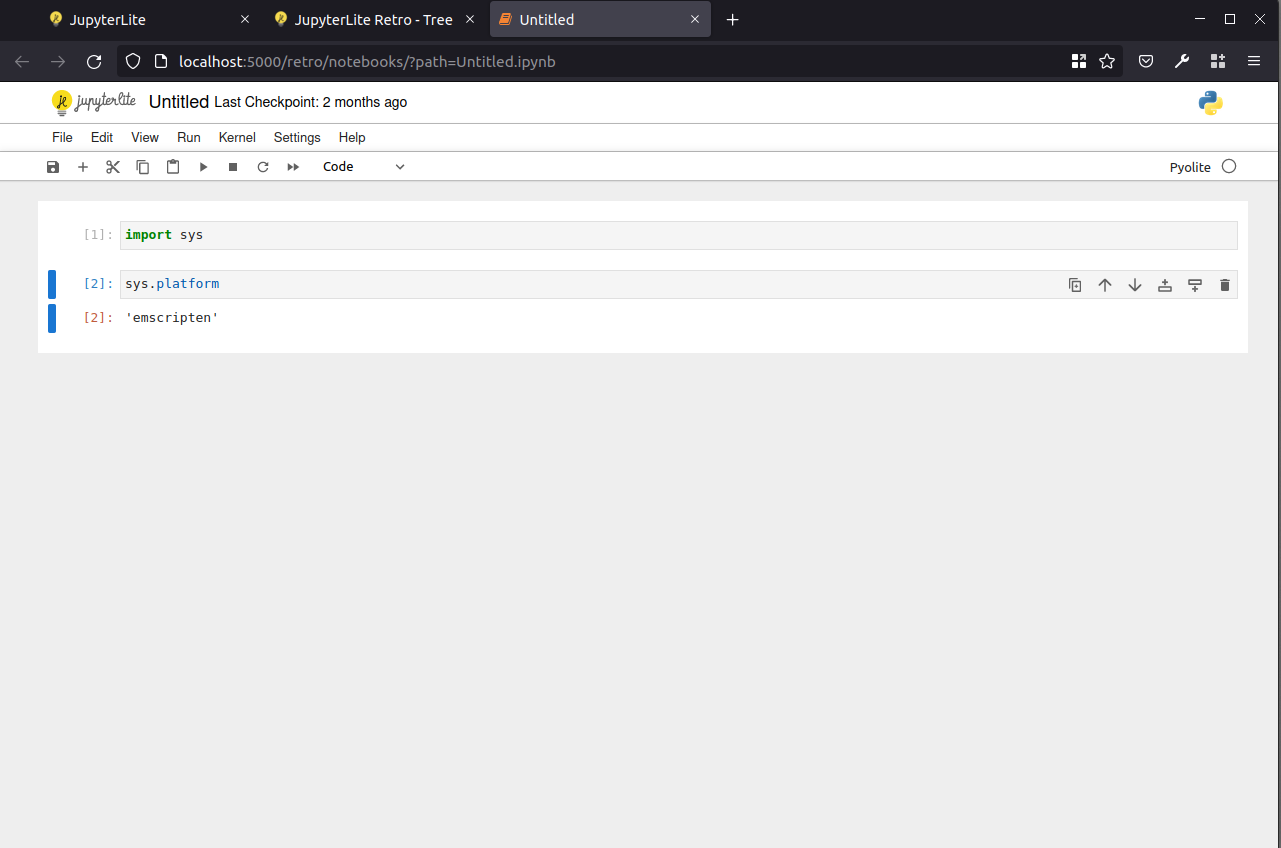Click the [1]: input prompt
1281x848 pixels.
click(x=98, y=235)
